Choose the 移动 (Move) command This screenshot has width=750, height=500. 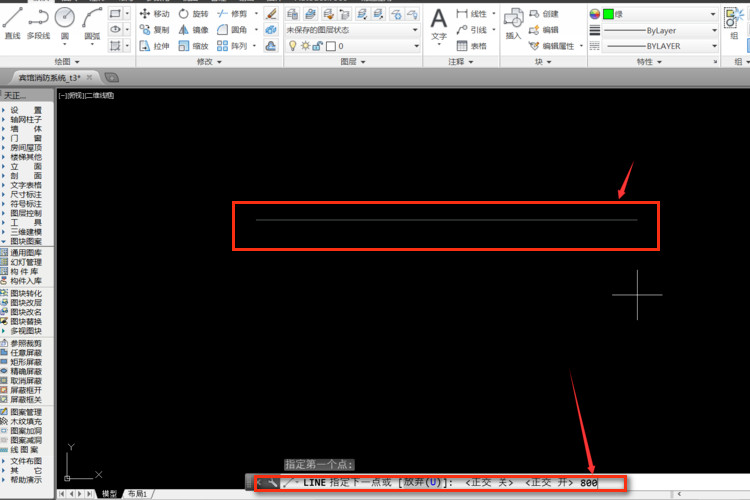click(x=154, y=13)
